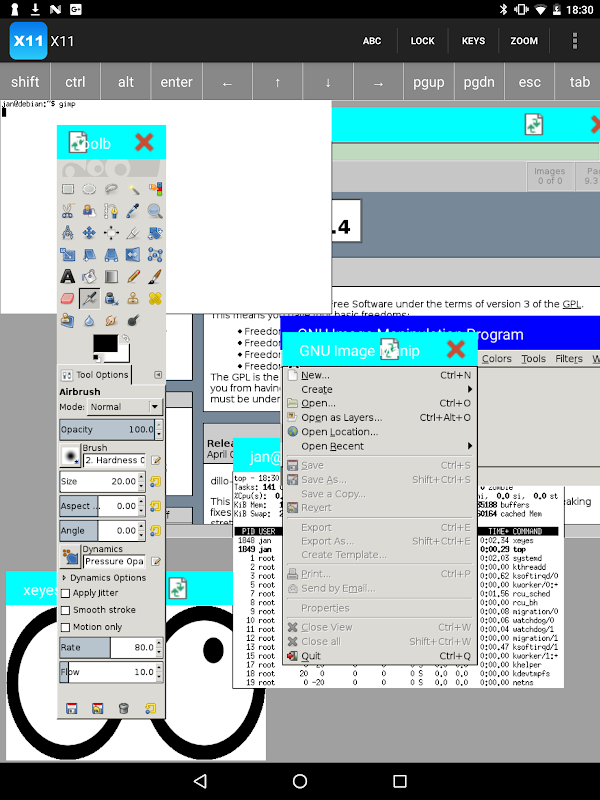Select the Blur/Sharpen droplet tool
The height and width of the screenshot is (800, 600).
89,320
